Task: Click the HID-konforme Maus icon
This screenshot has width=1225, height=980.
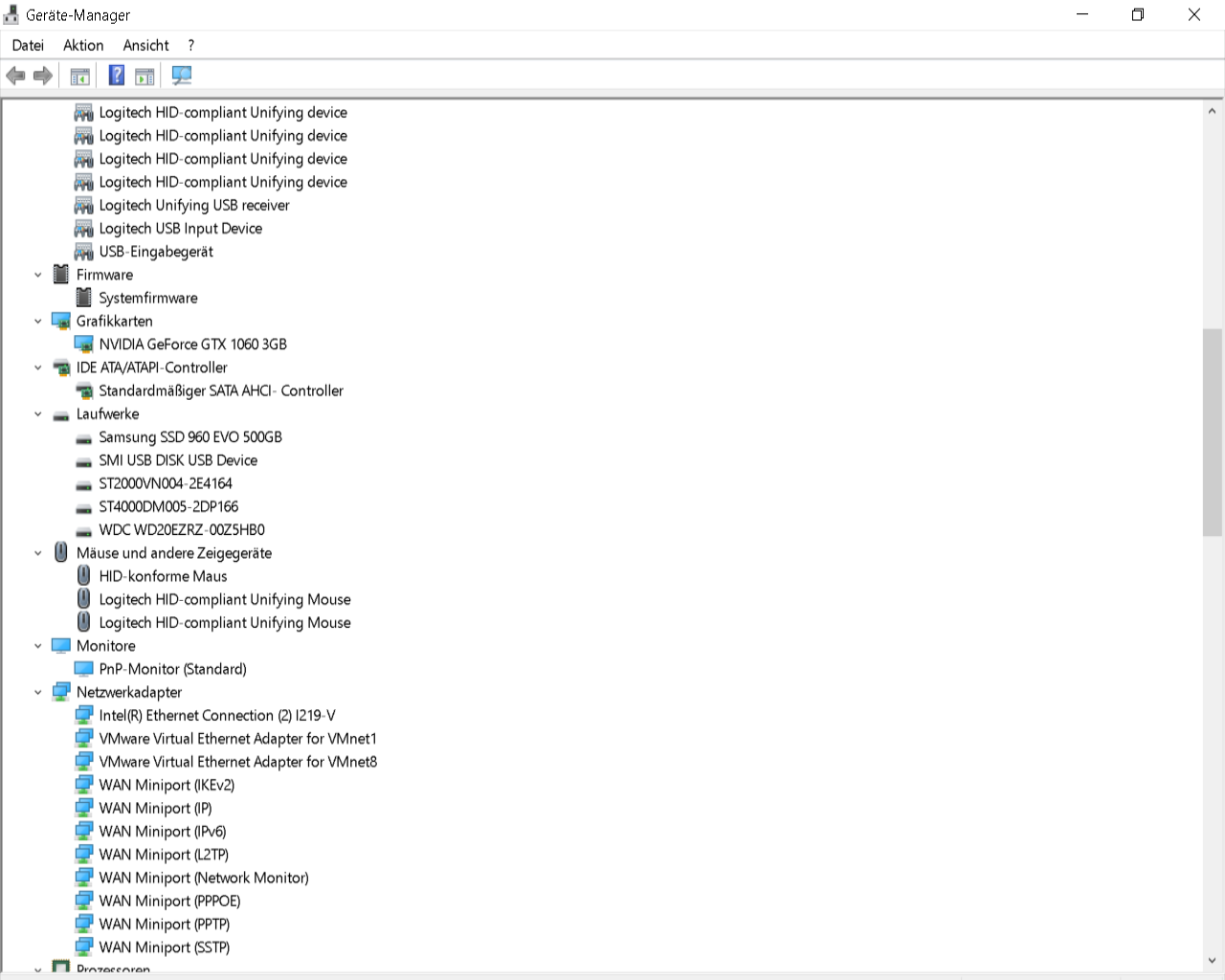Action: [84, 576]
